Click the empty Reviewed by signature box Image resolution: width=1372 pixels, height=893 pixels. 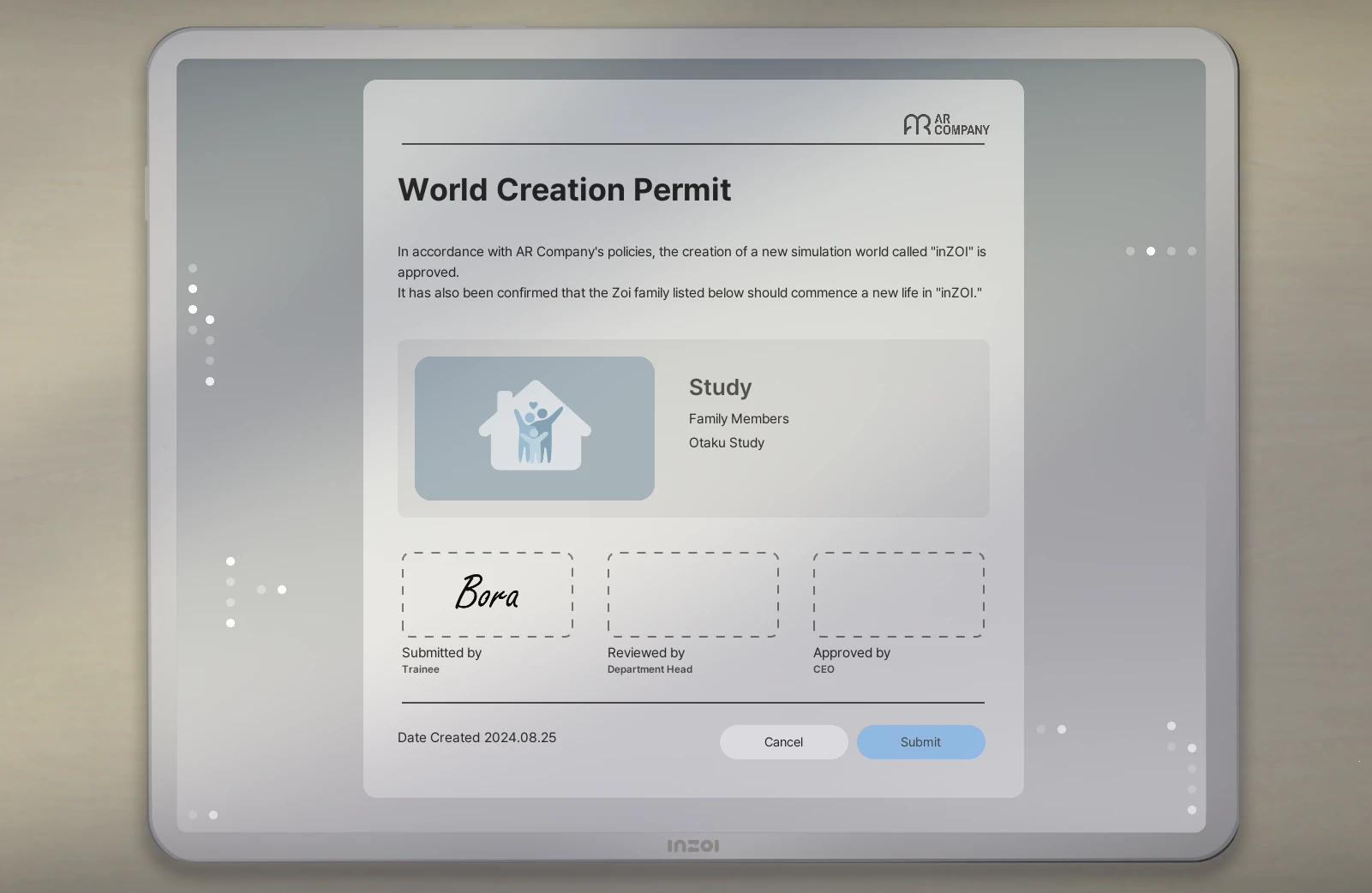click(693, 595)
